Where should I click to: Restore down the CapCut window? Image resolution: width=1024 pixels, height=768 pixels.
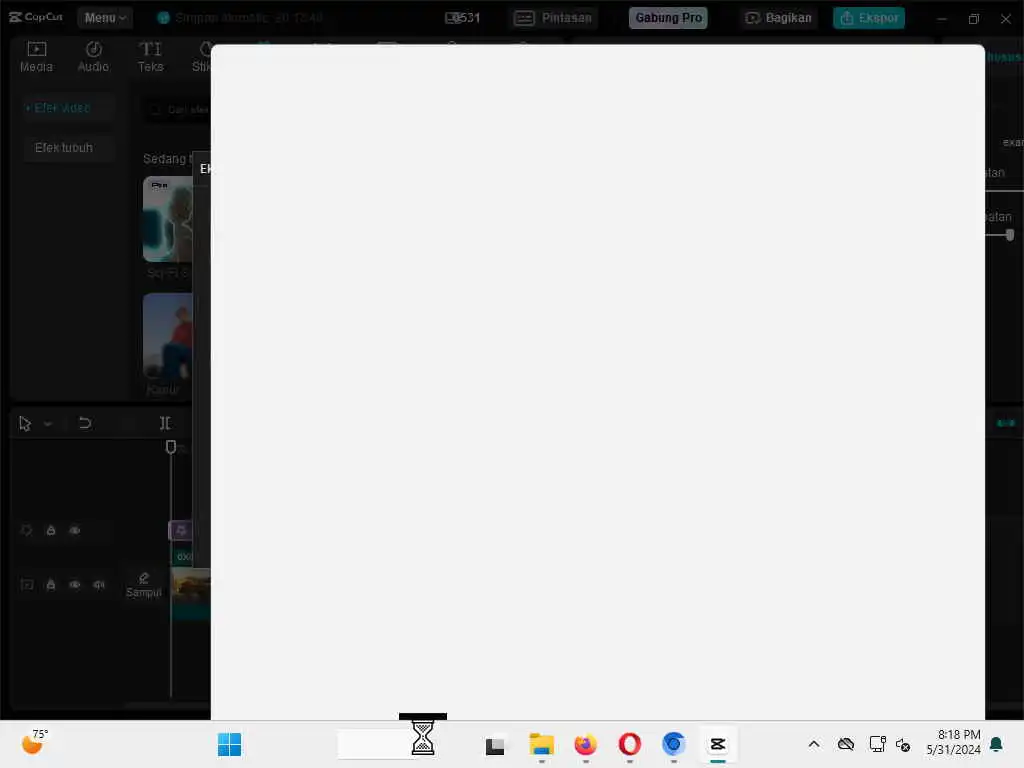pos(974,18)
